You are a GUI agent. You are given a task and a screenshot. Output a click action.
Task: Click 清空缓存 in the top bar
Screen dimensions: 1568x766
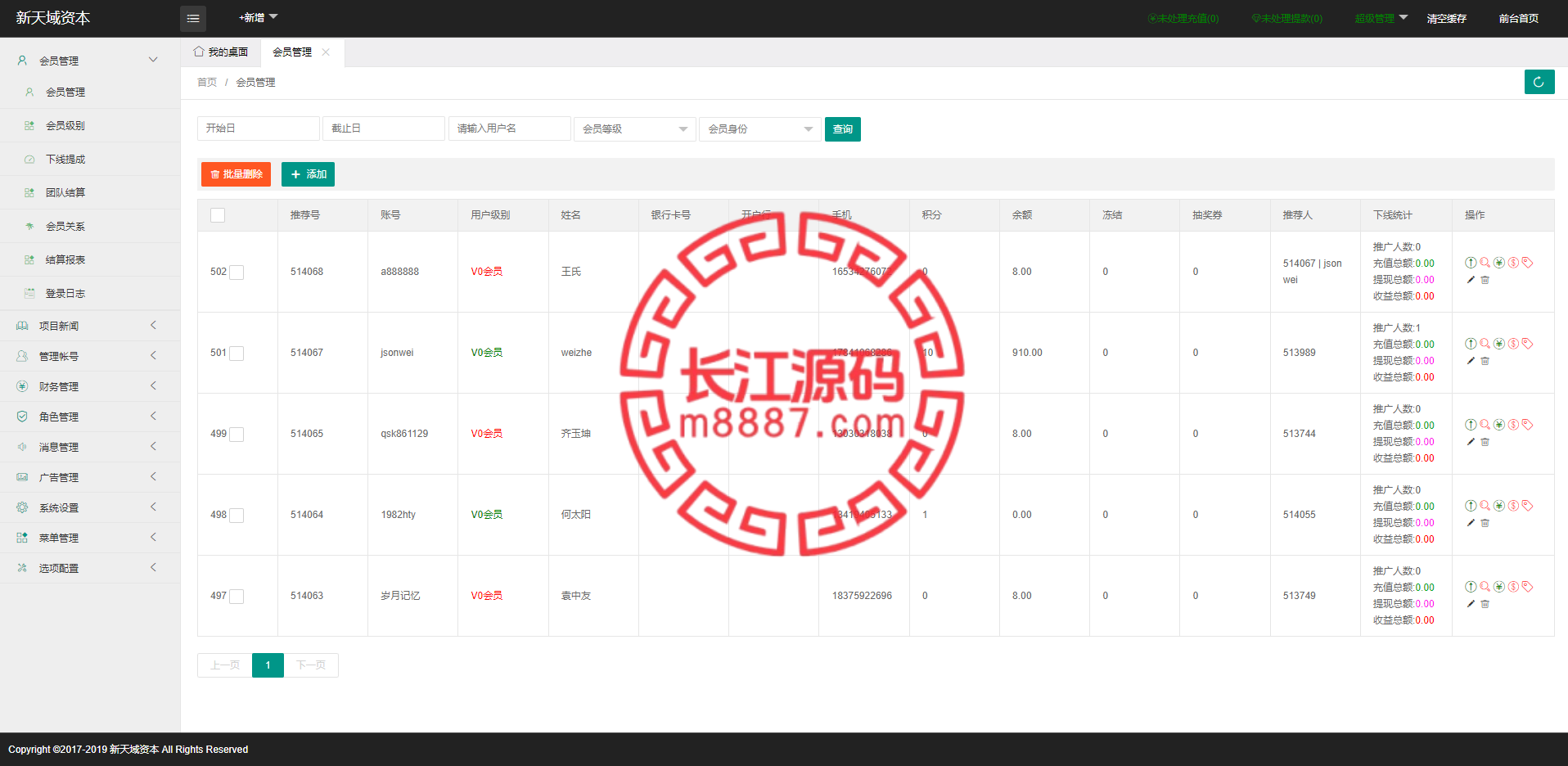[x=1446, y=18]
